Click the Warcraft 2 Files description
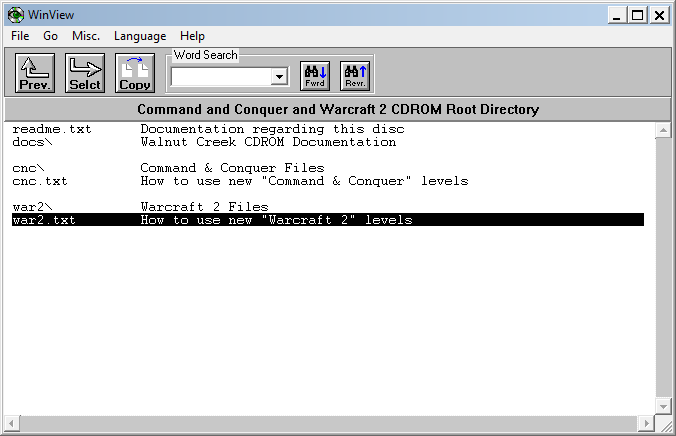Viewport: 676px width, 436px height. (x=204, y=207)
